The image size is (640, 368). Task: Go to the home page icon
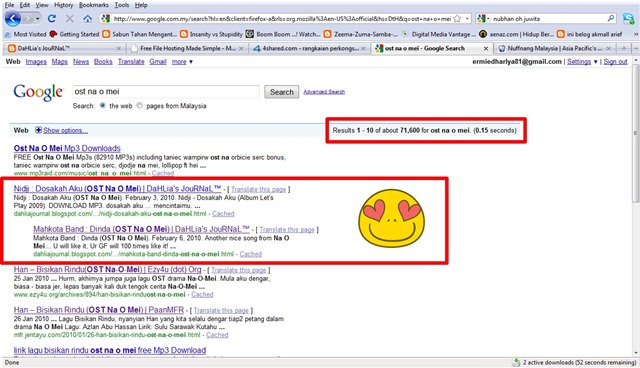(87, 19)
